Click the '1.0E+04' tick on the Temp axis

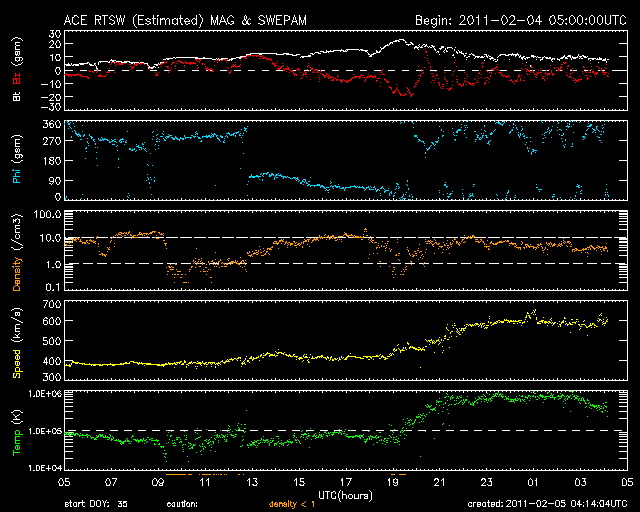tap(45, 468)
